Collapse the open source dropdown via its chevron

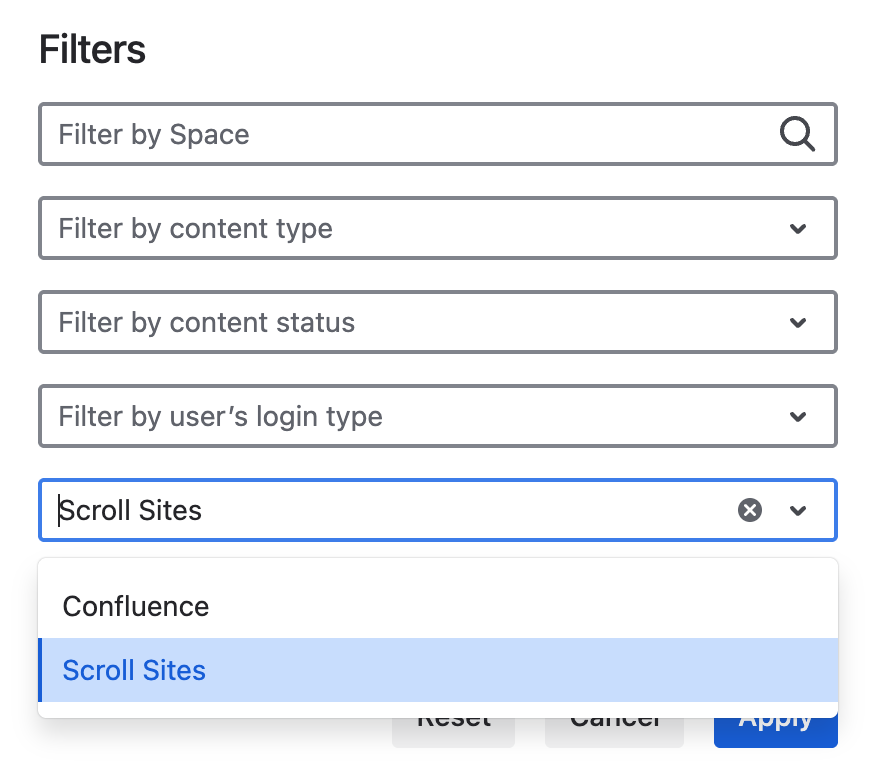tap(798, 510)
